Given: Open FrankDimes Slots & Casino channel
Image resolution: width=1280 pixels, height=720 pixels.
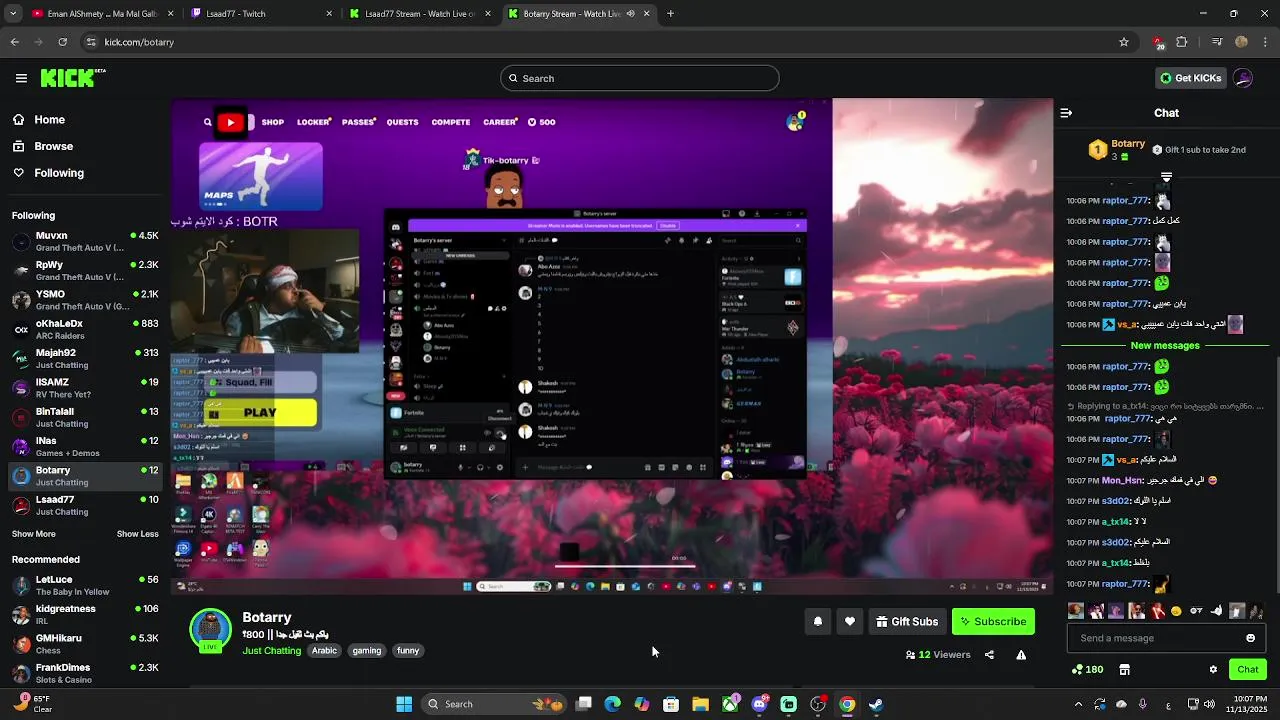Looking at the screenshot, I should (x=85, y=673).
